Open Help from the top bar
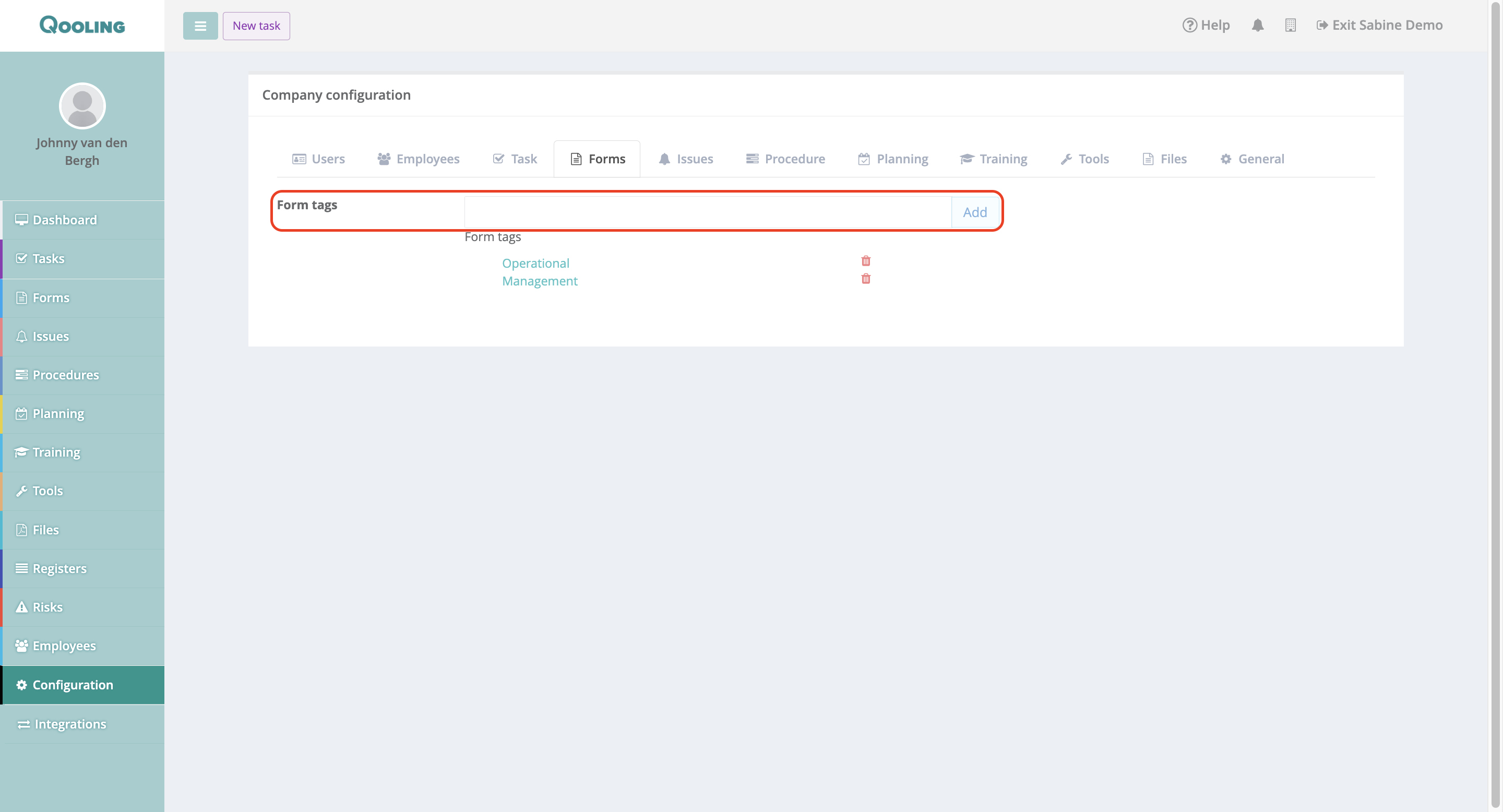 pyautogui.click(x=1206, y=25)
